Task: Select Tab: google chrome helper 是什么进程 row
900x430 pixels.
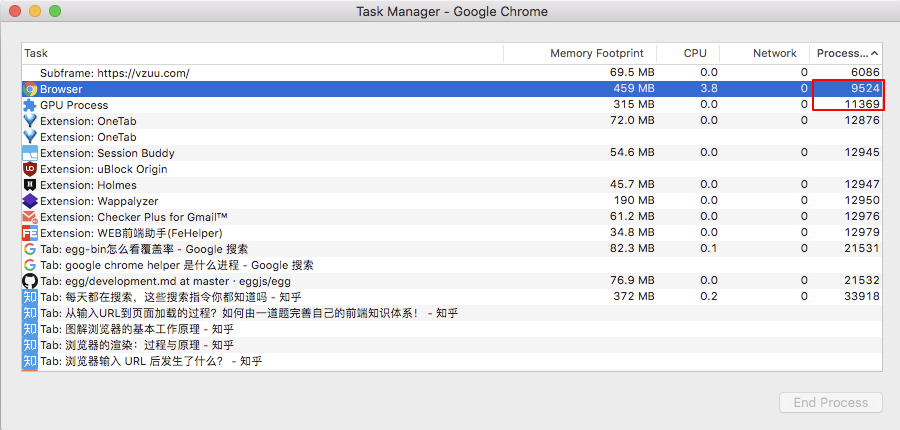Action: tap(452, 265)
